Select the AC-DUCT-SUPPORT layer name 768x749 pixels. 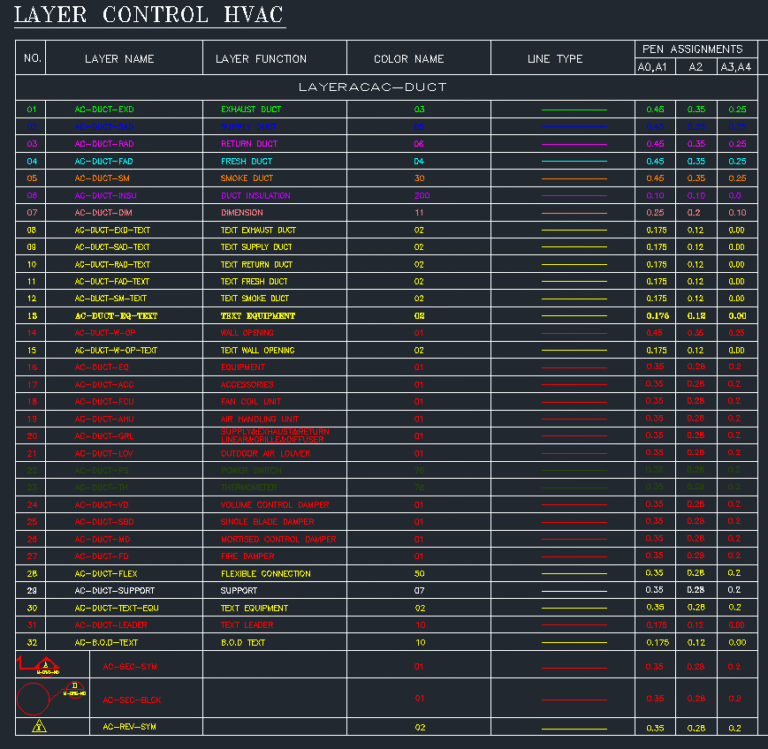(115, 591)
